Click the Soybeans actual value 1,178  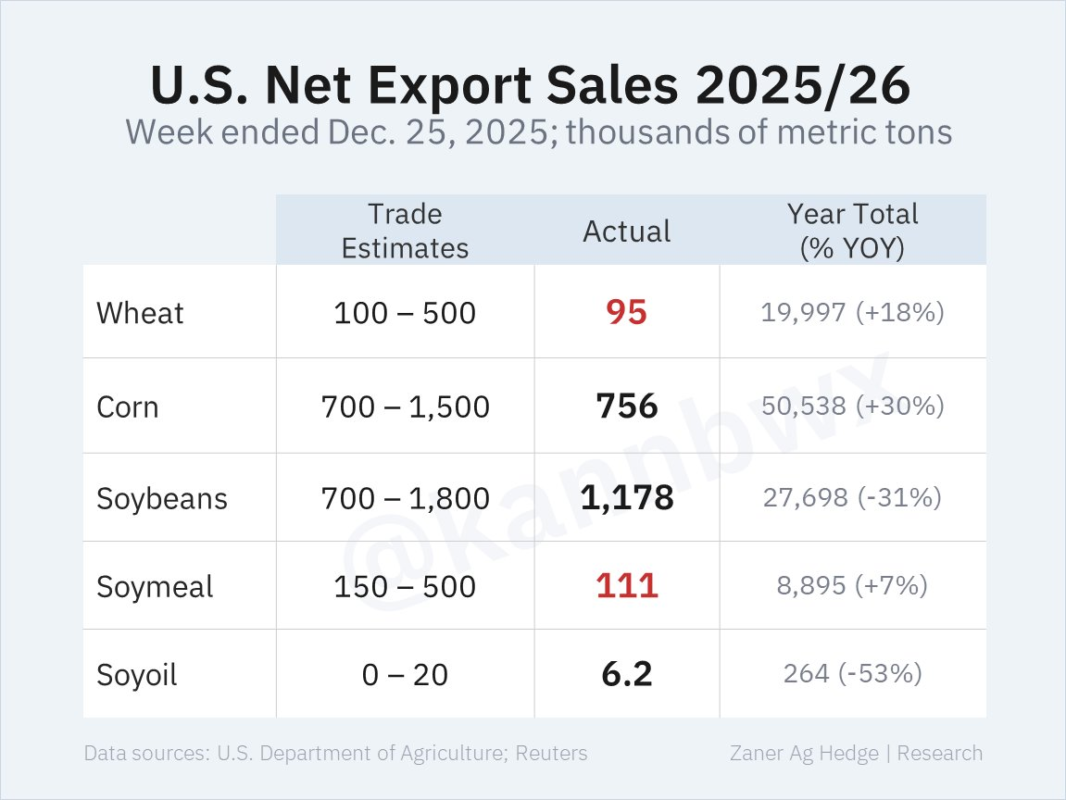[627, 497]
